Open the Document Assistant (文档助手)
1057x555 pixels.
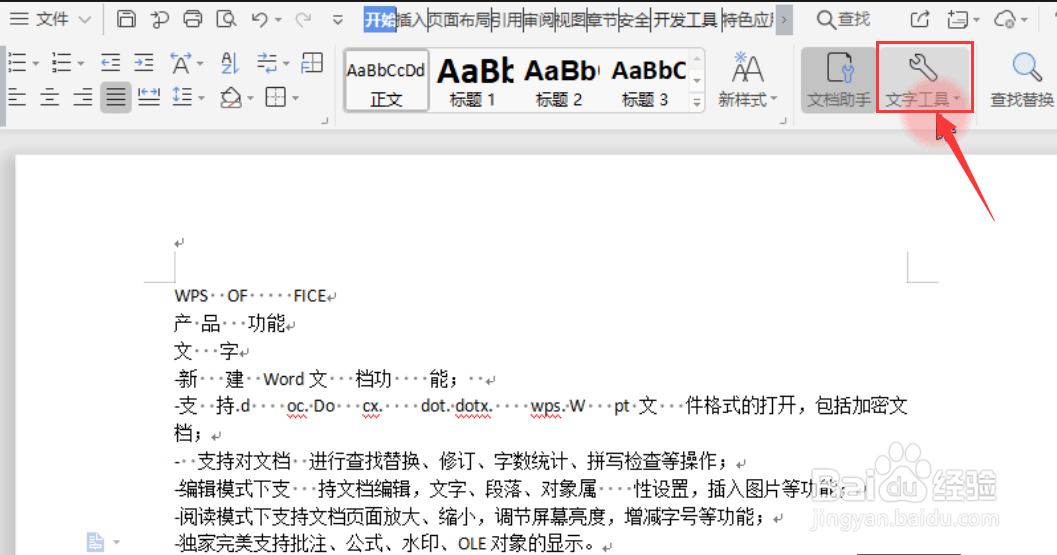click(x=839, y=79)
